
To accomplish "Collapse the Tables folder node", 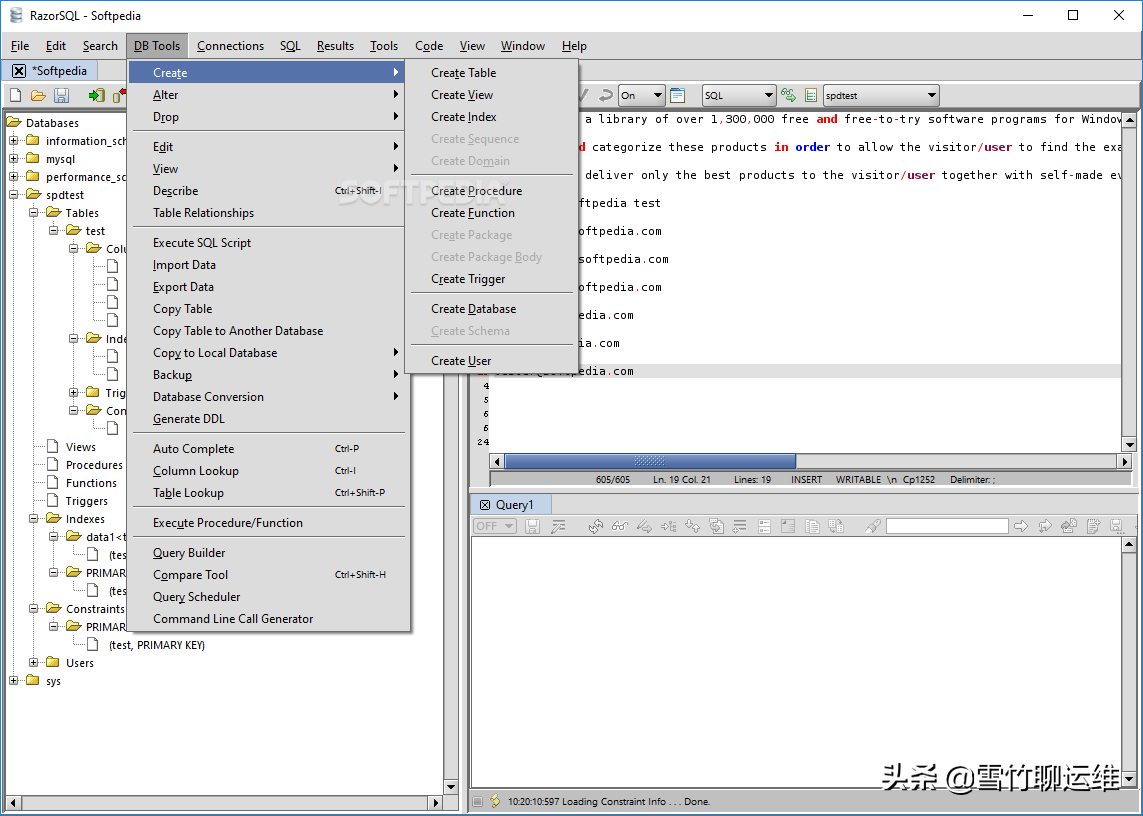I will coord(34,212).
